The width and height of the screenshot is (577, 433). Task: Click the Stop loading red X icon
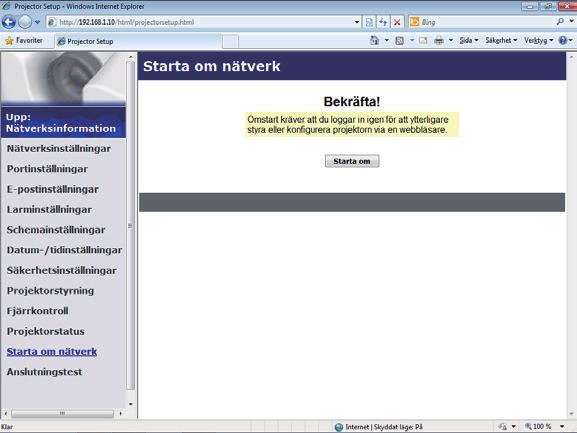pyautogui.click(x=397, y=22)
